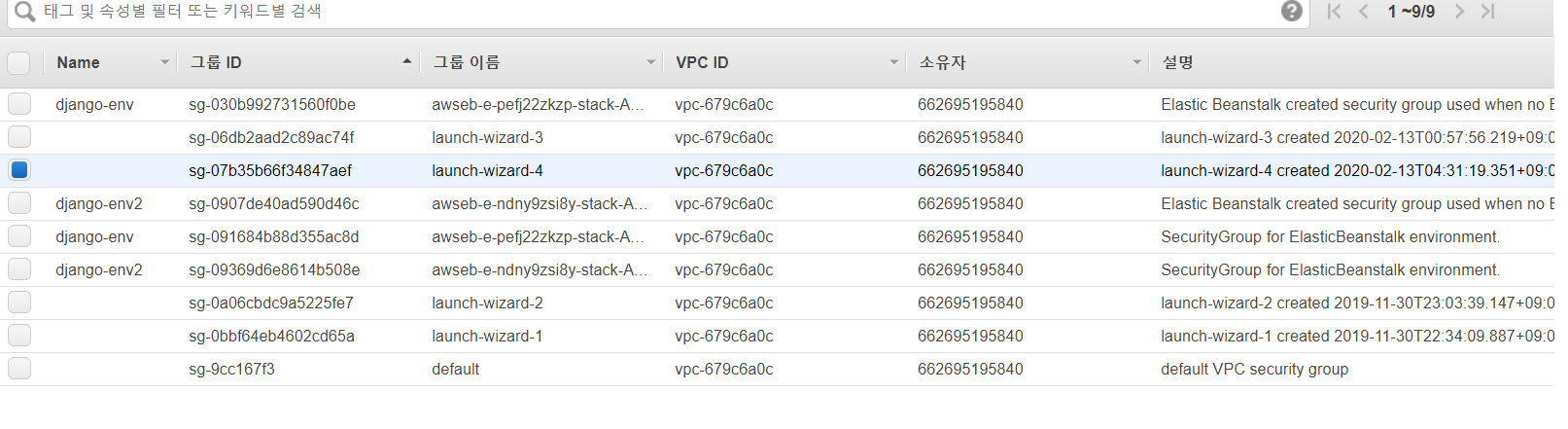Click the Name column header
The width and height of the screenshot is (1568, 429).
(x=78, y=62)
